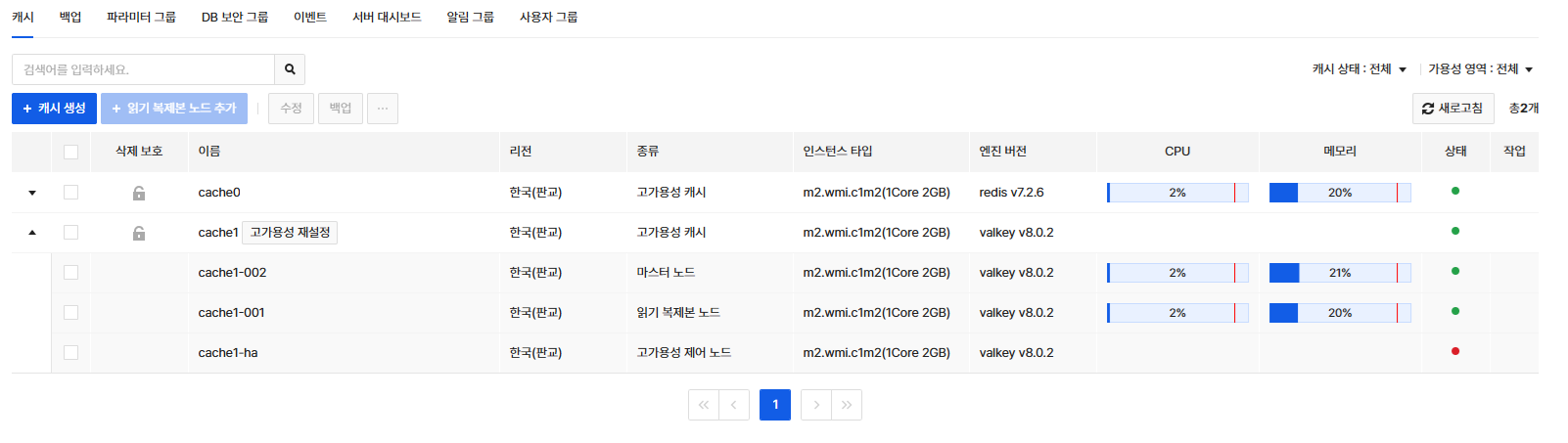Open the 캐시 상태 filter dropdown
This screenshot has width=1568, height=443.
coord(1360,69)
